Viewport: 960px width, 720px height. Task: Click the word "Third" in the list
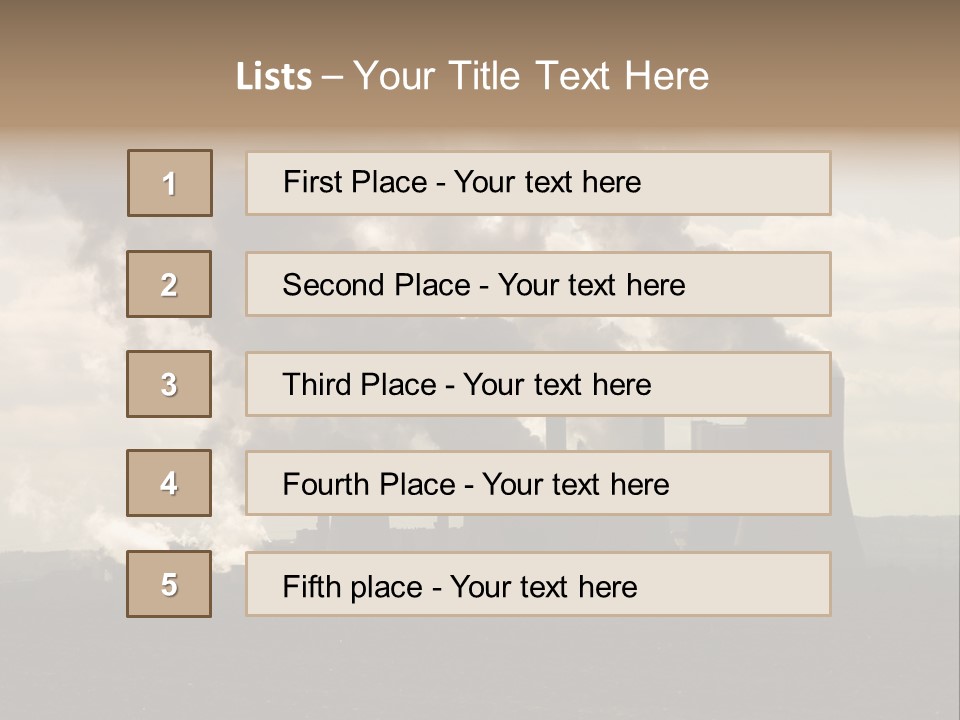[318, 385]
